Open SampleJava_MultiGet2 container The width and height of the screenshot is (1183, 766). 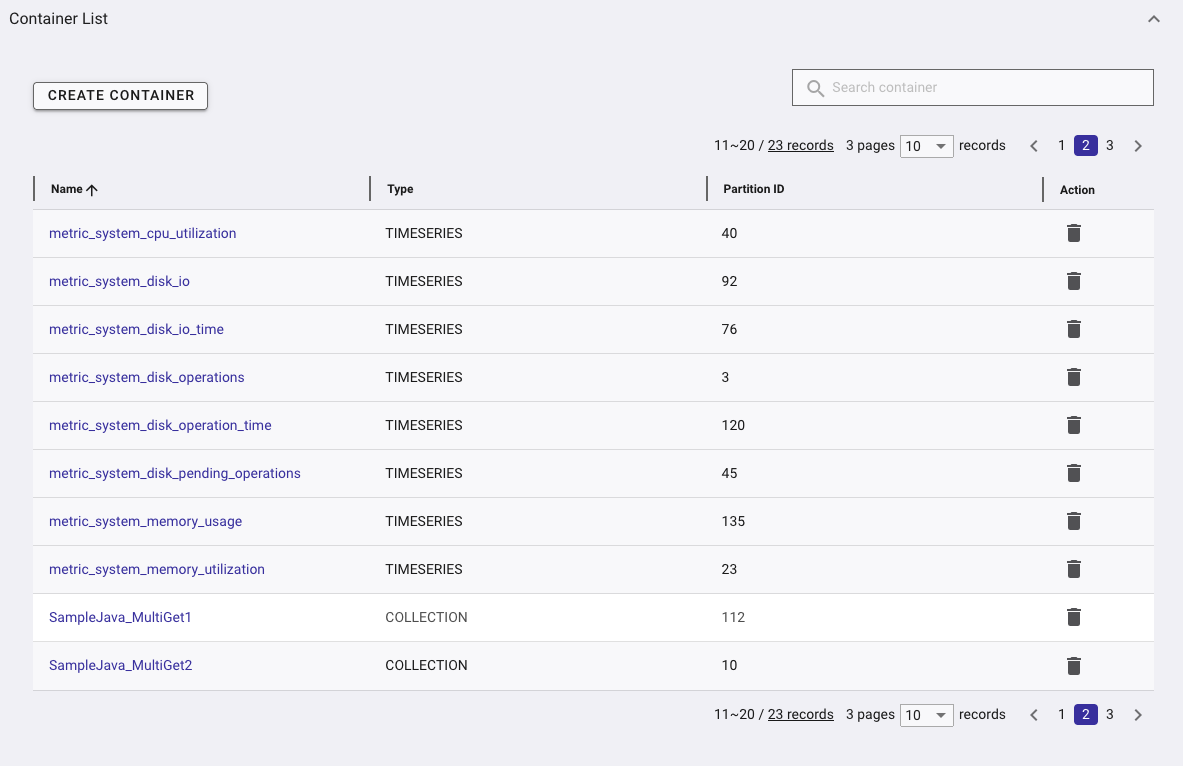pos(121,666)
